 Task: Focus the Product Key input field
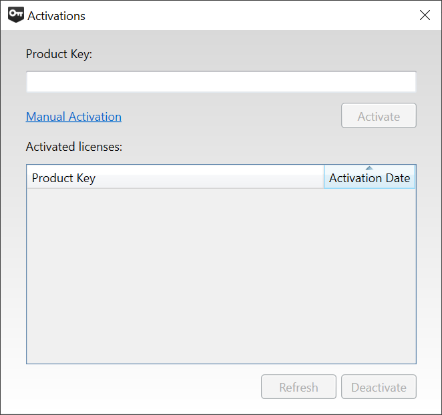(221, 81)
